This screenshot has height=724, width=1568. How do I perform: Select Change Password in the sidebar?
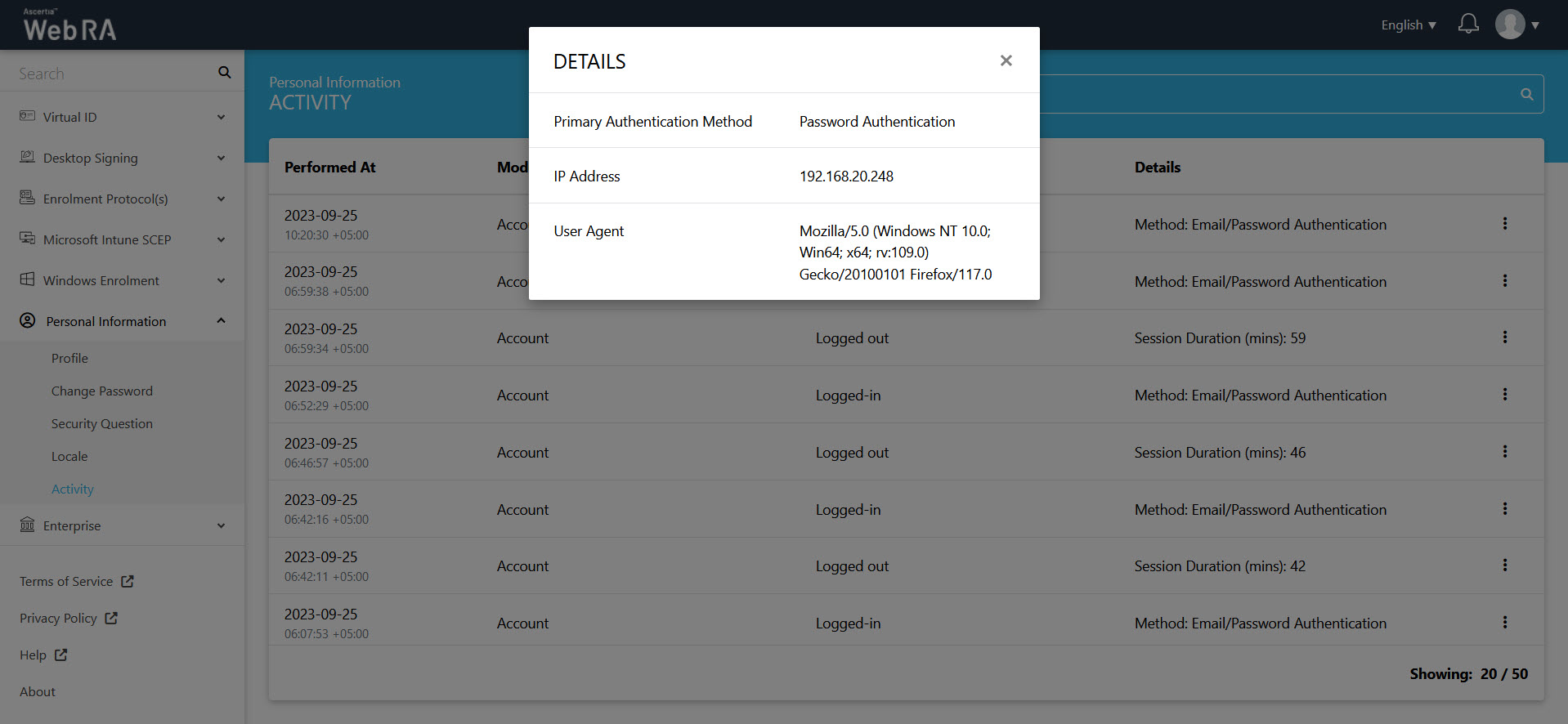pos(101,391)
